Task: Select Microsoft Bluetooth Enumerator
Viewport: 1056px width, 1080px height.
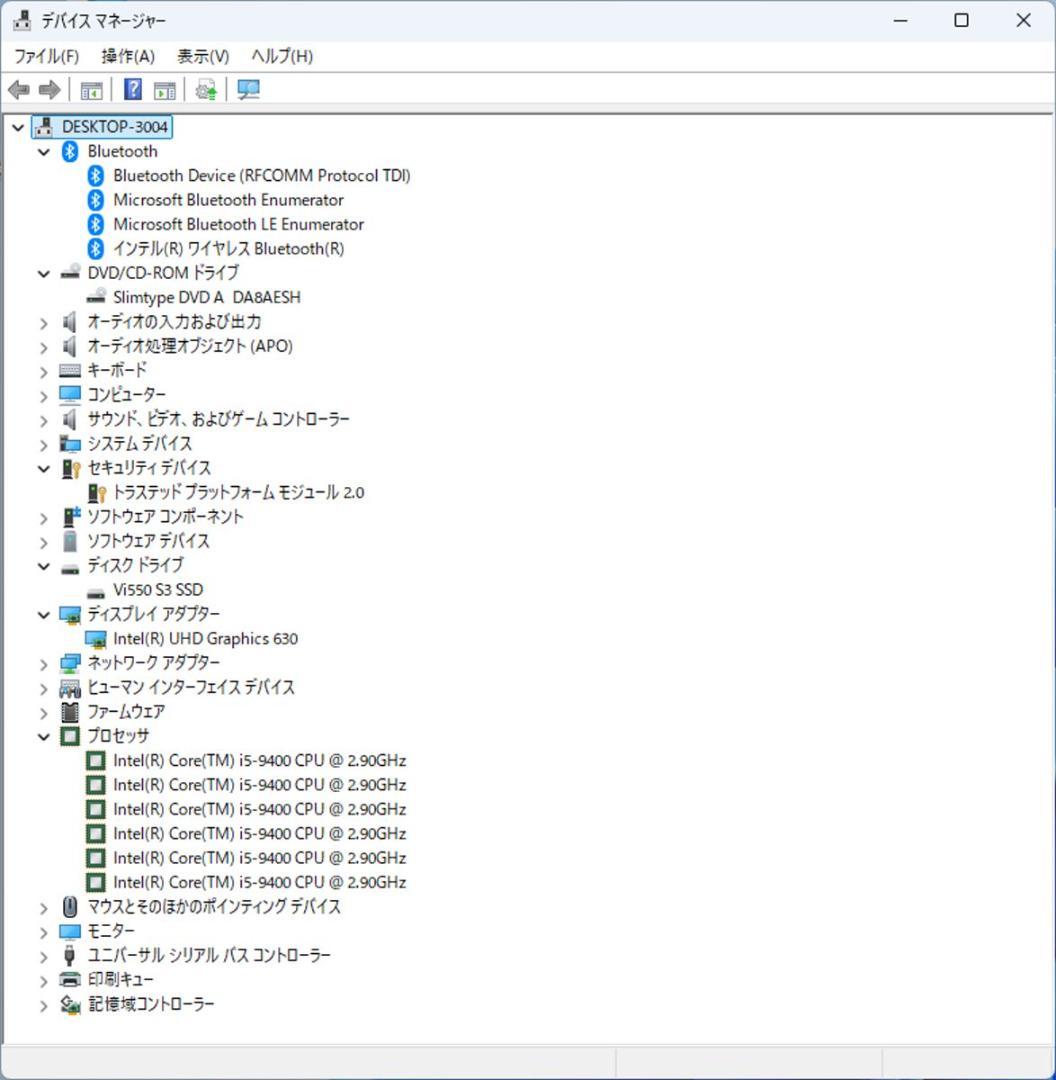Action: pos(228,200)
